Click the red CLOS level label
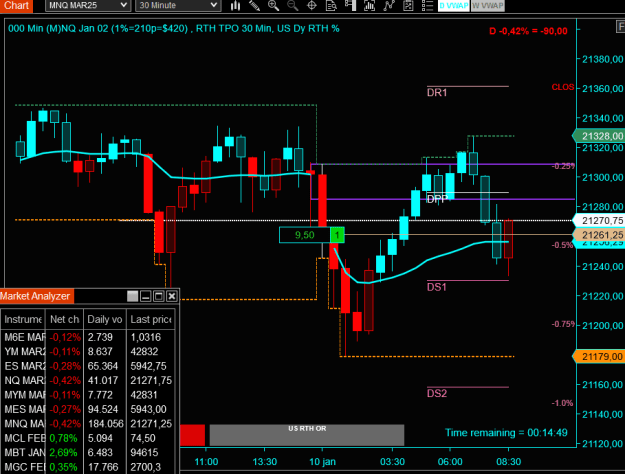The height and width of the screenshot is (474, 625). click(x=563, y=87)
